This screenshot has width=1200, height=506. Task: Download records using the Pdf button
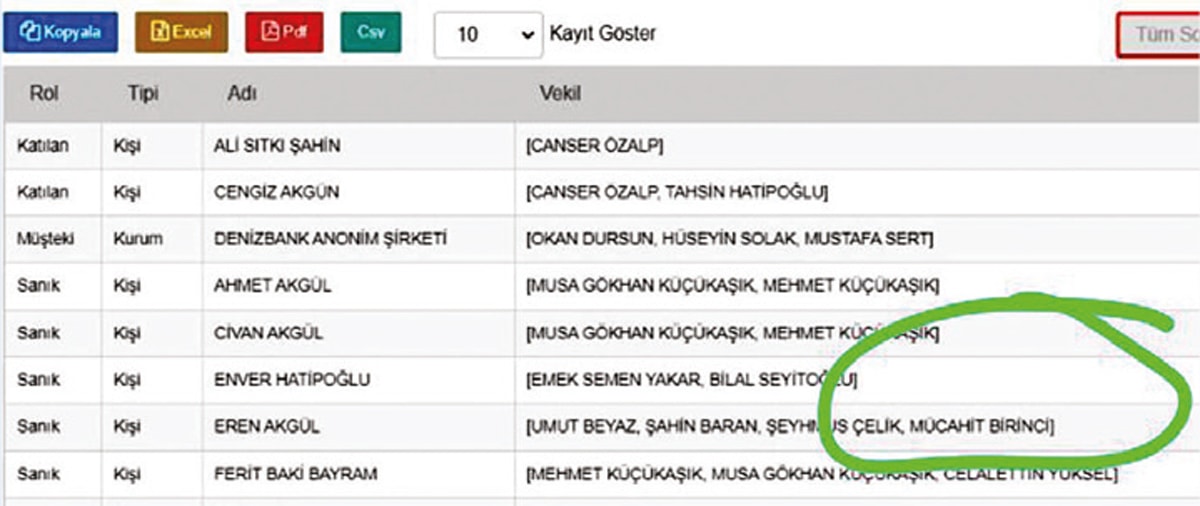[285, 32]
